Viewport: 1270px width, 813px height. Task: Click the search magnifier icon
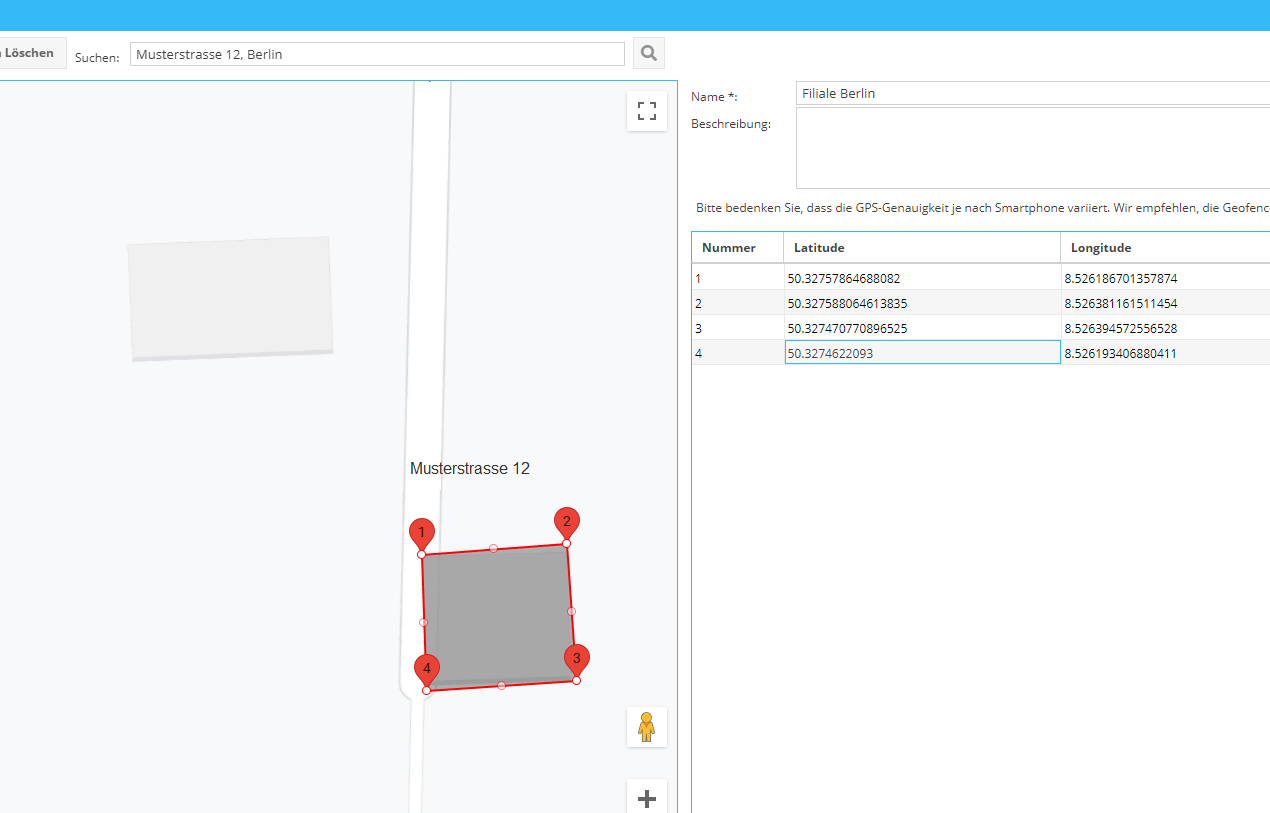648,52
